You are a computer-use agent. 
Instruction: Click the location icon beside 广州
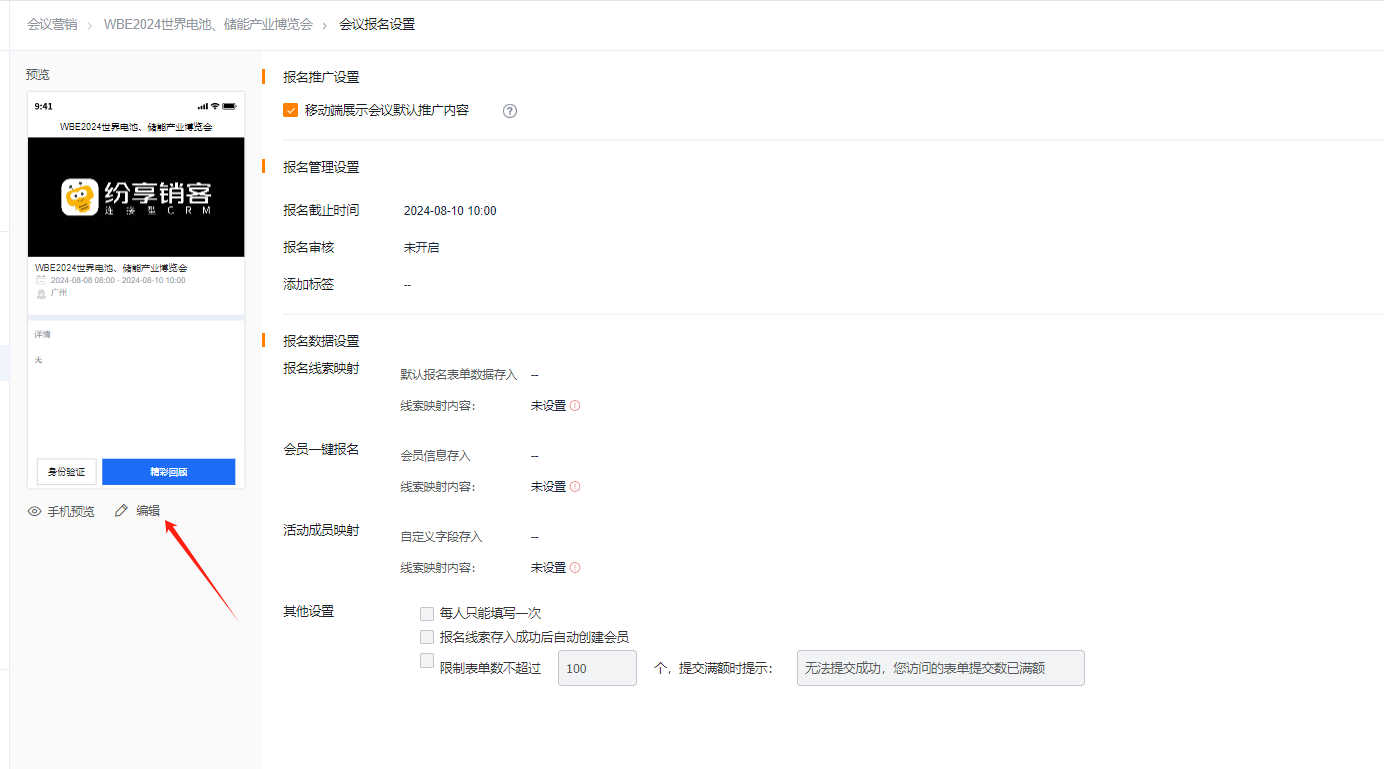(41, 294)
